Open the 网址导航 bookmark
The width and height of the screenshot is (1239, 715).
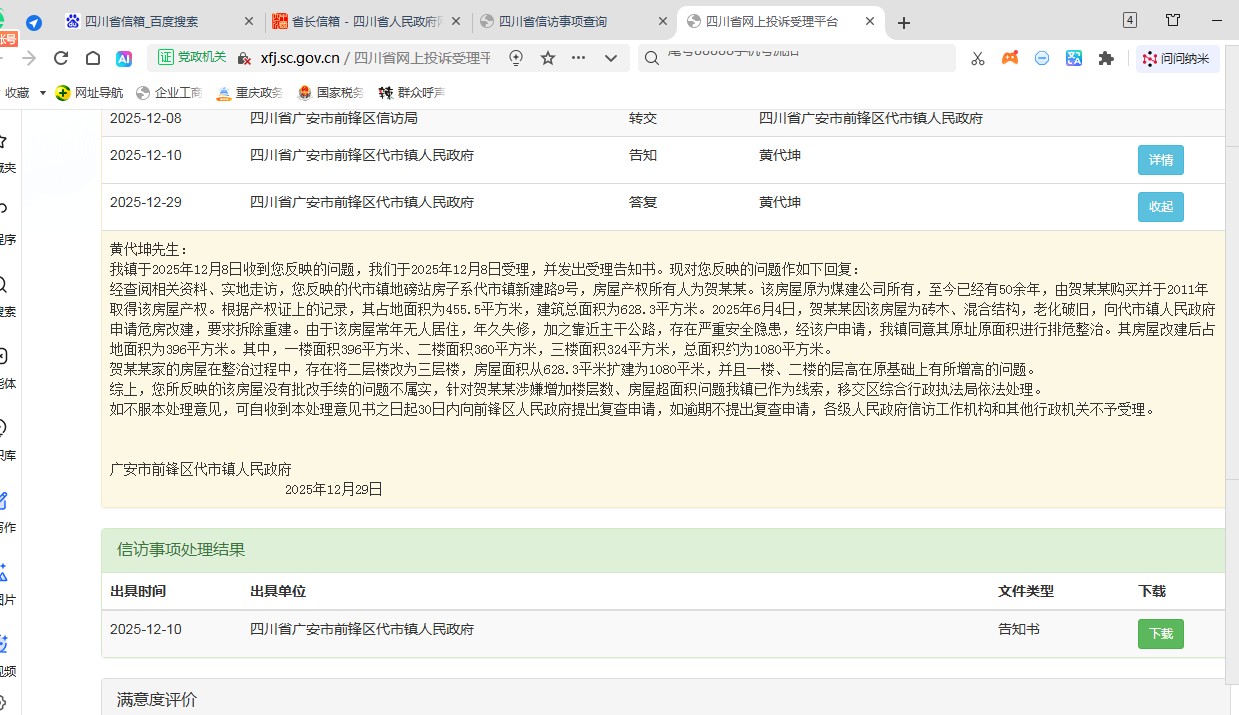(90, 93)
